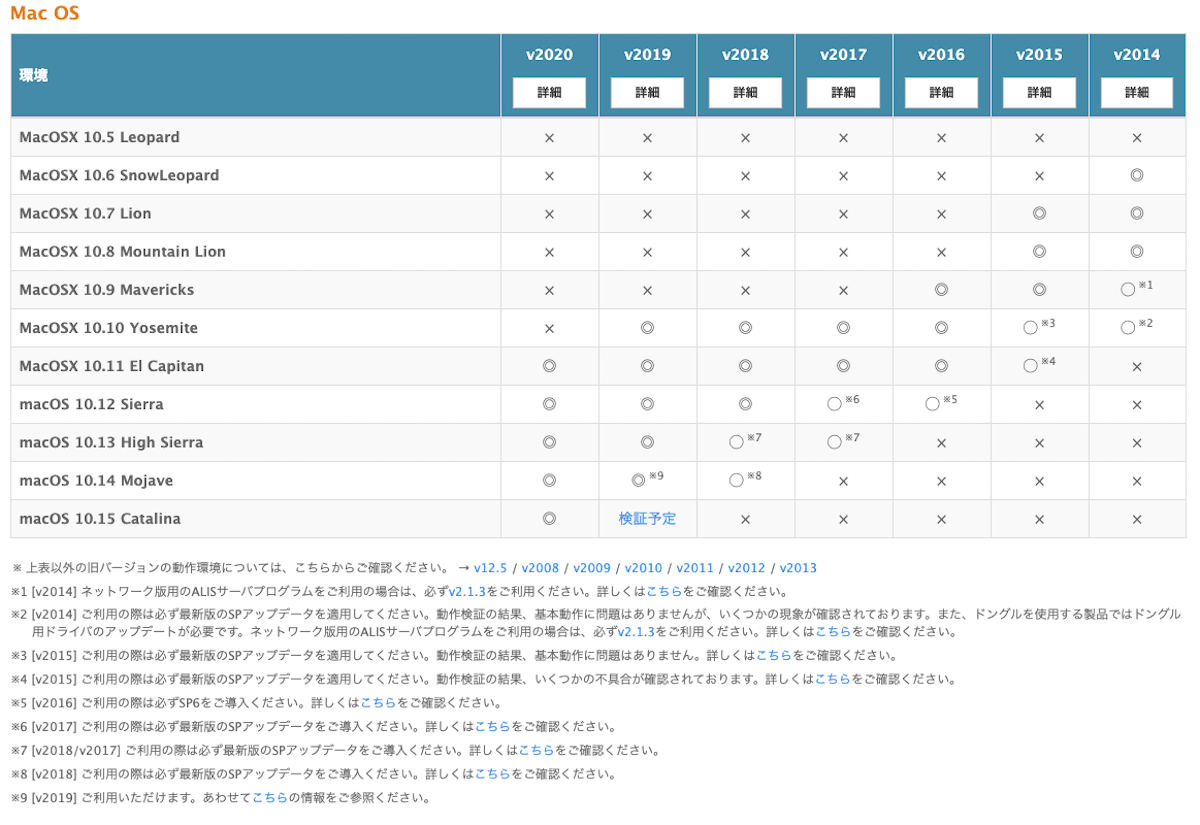The image size is (1200, 825).
Task: Open the 詳細 button under v2016
Action: 941,92
